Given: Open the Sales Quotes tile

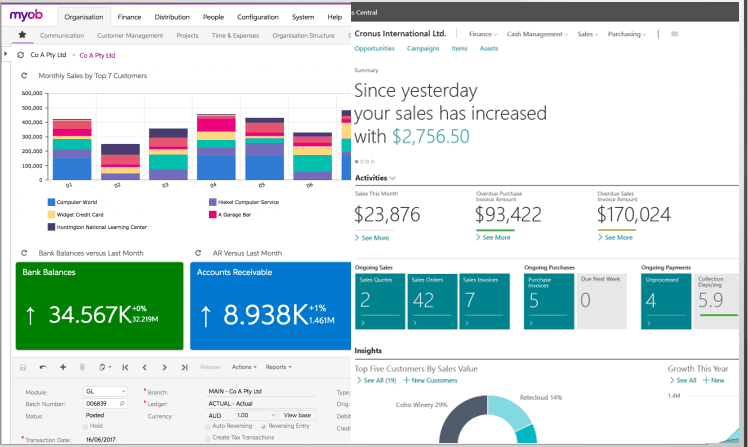Looking at the screenshot, I should pos(380,301).
